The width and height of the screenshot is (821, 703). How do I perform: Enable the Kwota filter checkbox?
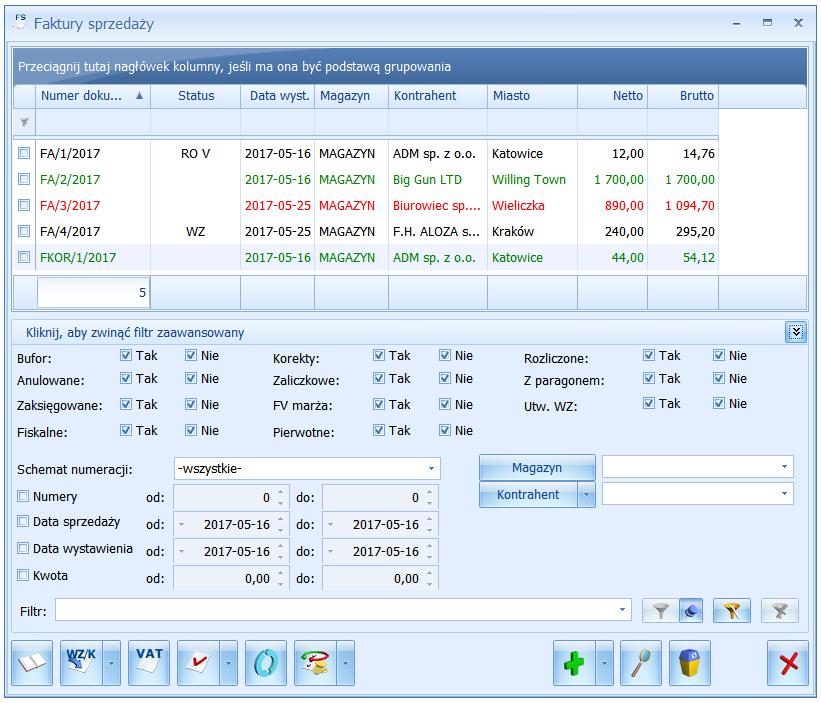click(x=23, y=575)
